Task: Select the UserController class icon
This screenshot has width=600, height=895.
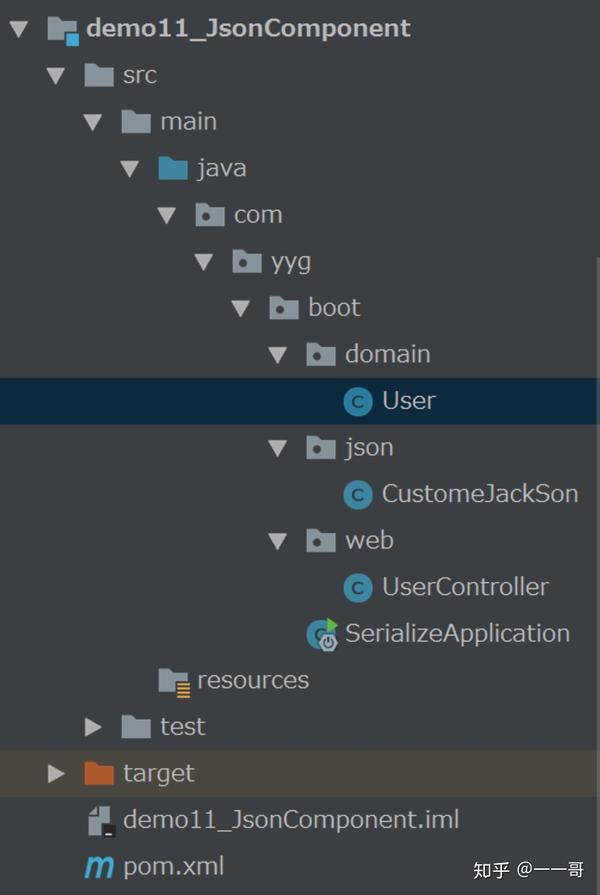Action: [x=358, y=587]
